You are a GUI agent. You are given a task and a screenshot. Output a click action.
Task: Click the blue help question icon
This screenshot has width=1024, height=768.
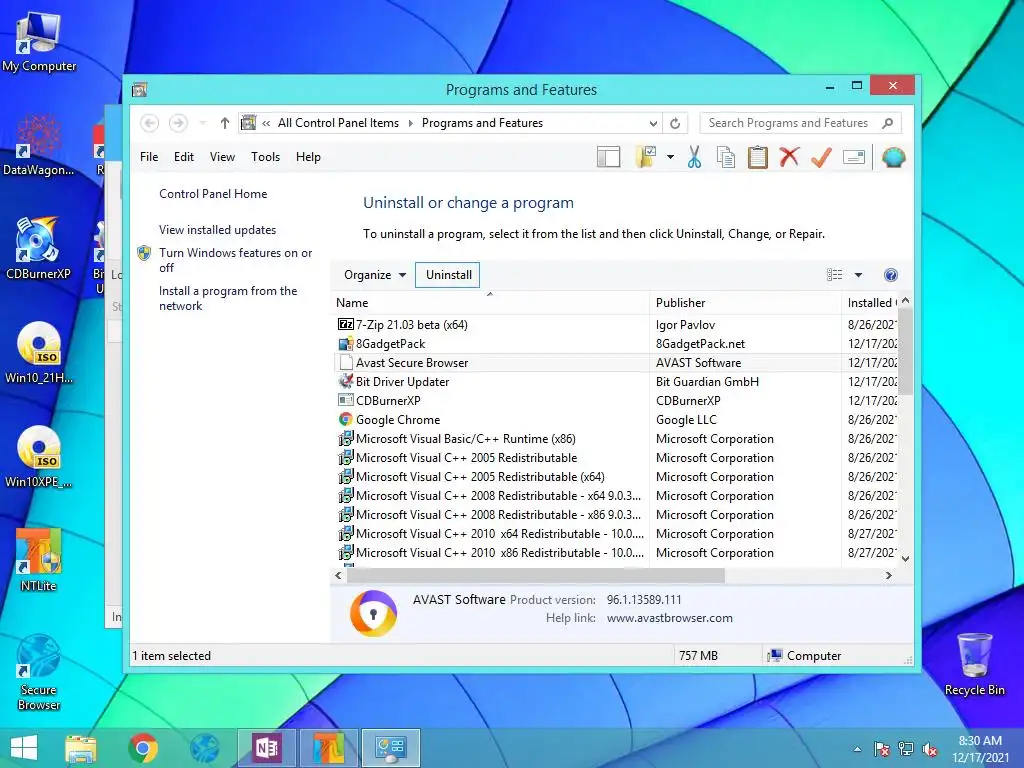pos(890,275)
